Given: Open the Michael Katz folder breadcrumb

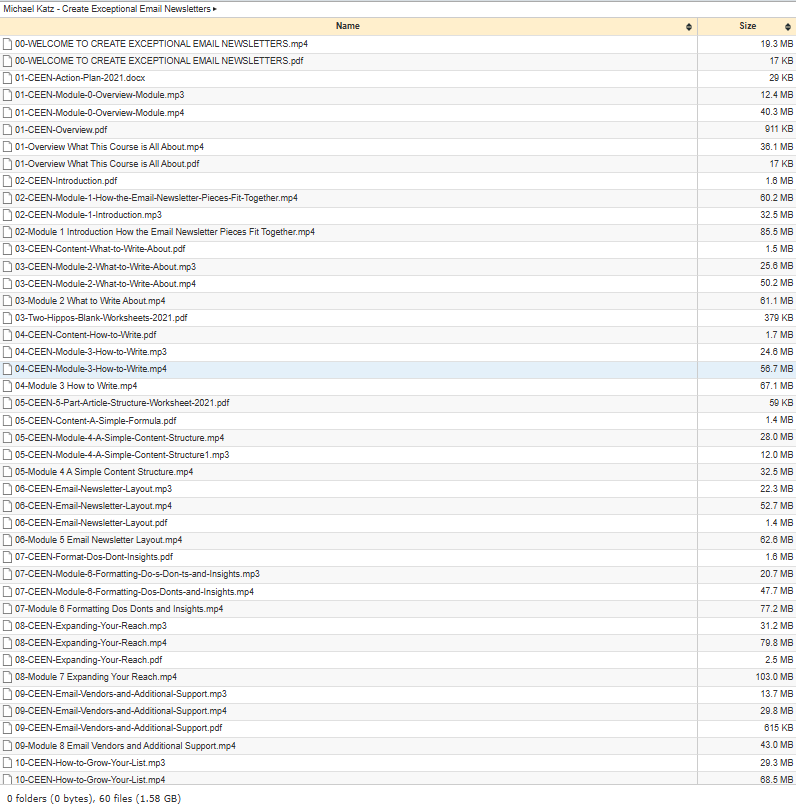Looking at the screenshot, I should [x=107, y=9].
